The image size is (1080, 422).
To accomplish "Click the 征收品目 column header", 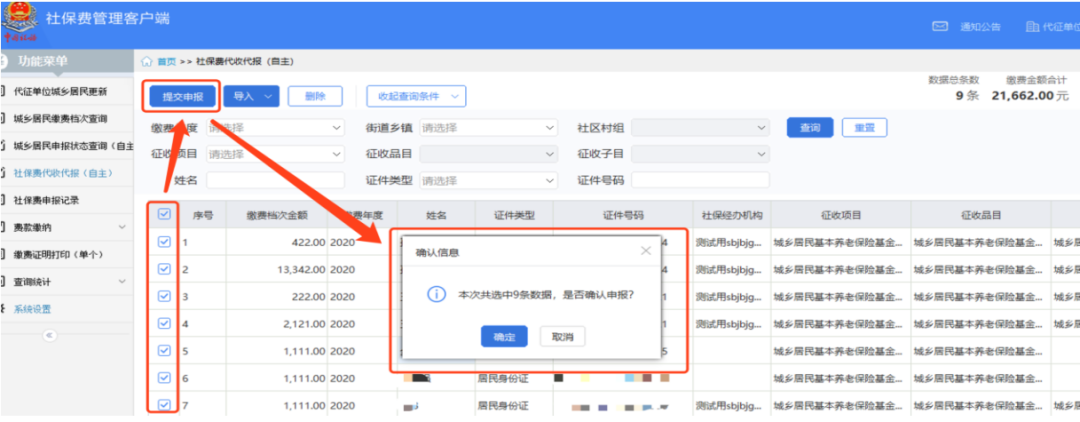I will pos(981,215).
